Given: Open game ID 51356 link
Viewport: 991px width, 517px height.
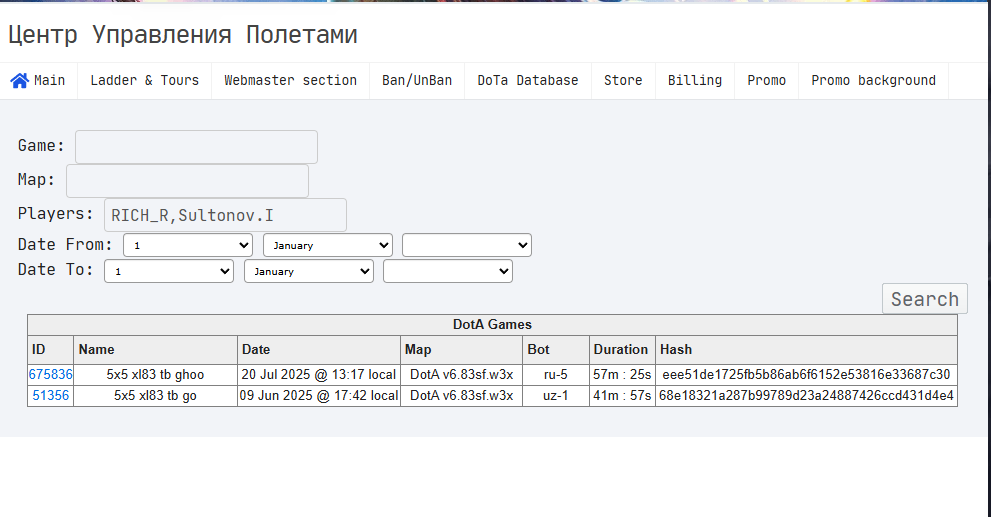Looking at the screenshot, I should tap(51, 396).
